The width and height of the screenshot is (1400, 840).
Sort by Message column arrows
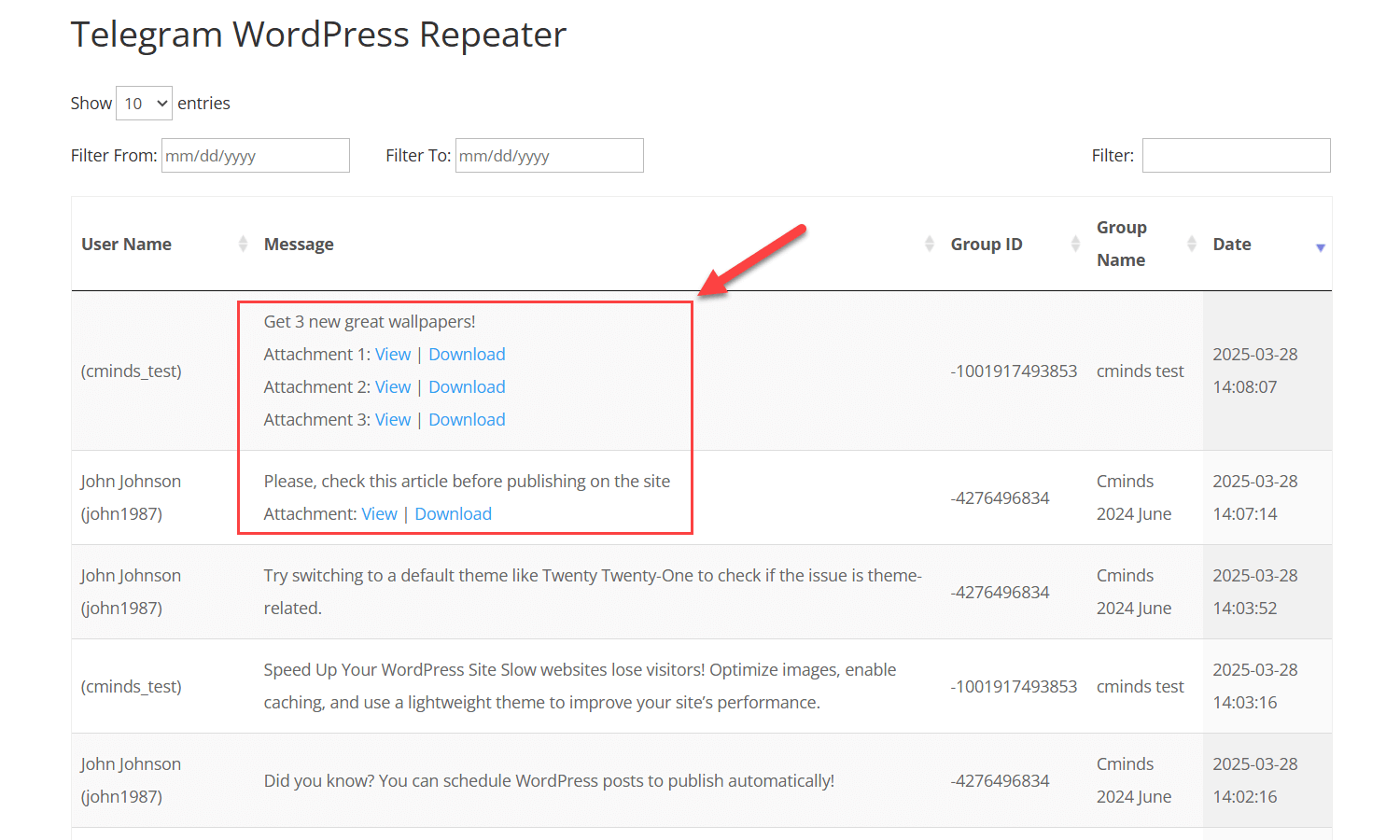(x=929, y=244)
